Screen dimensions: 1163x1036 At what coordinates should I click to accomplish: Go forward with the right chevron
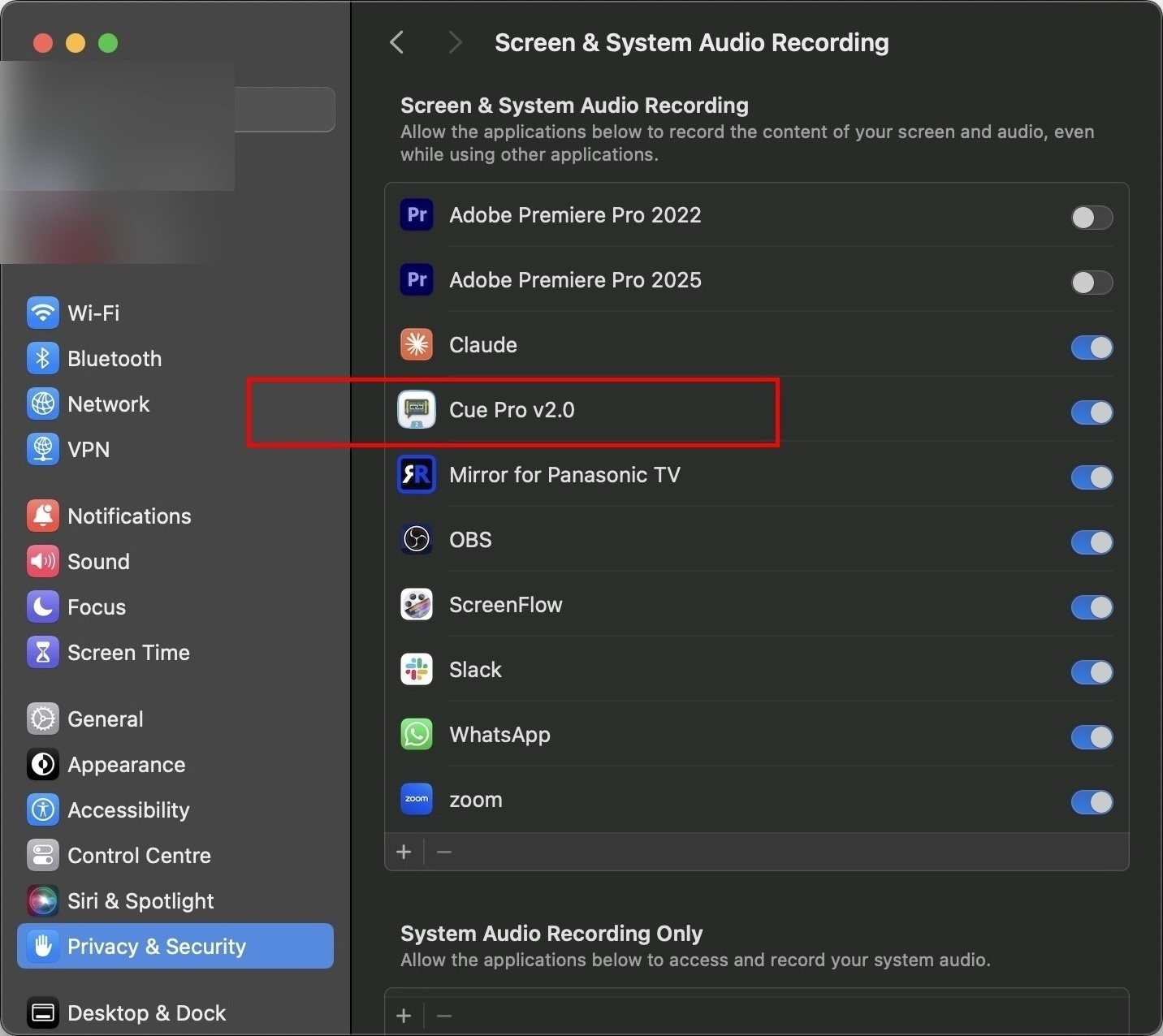tap(455, 42)
